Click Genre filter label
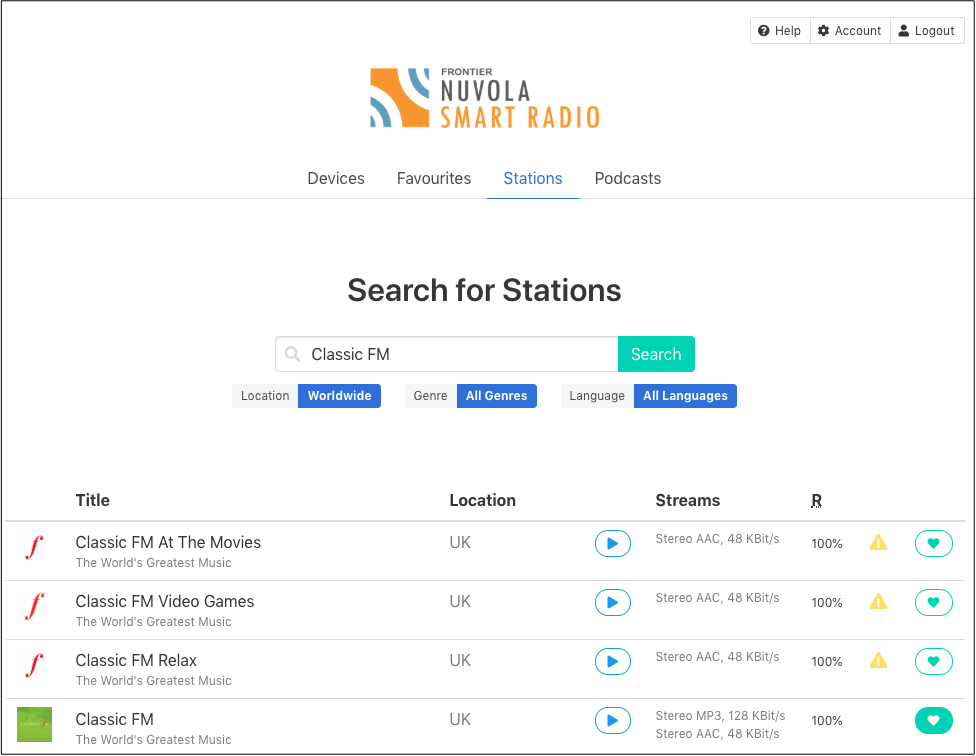The image size is (976, 756). (430, 396)
